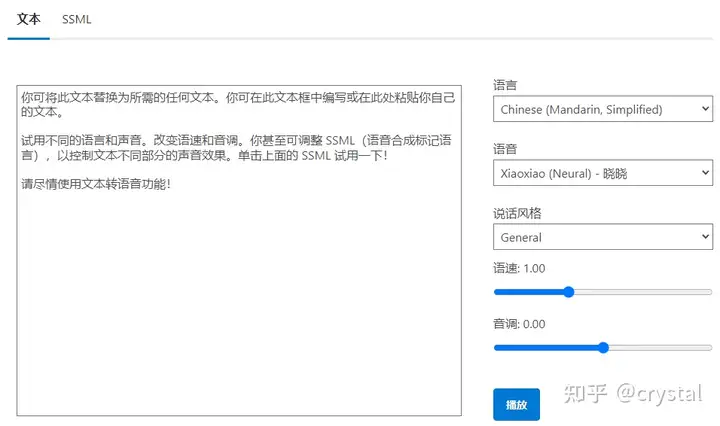720x426 pixels.
Task: Expand the General speaking style dropdown
Action: point(603,237)
